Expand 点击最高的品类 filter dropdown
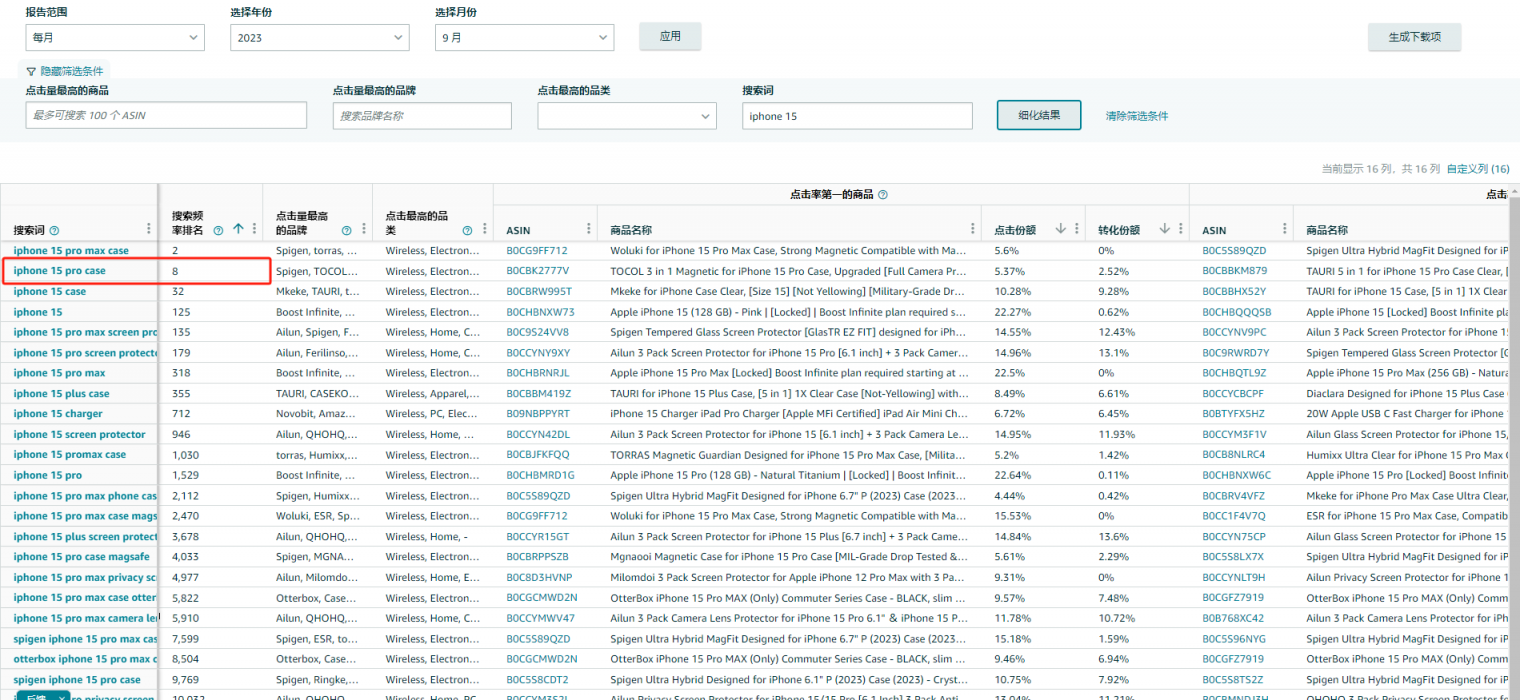1520x700 pixels. click(x=627, y=116)
